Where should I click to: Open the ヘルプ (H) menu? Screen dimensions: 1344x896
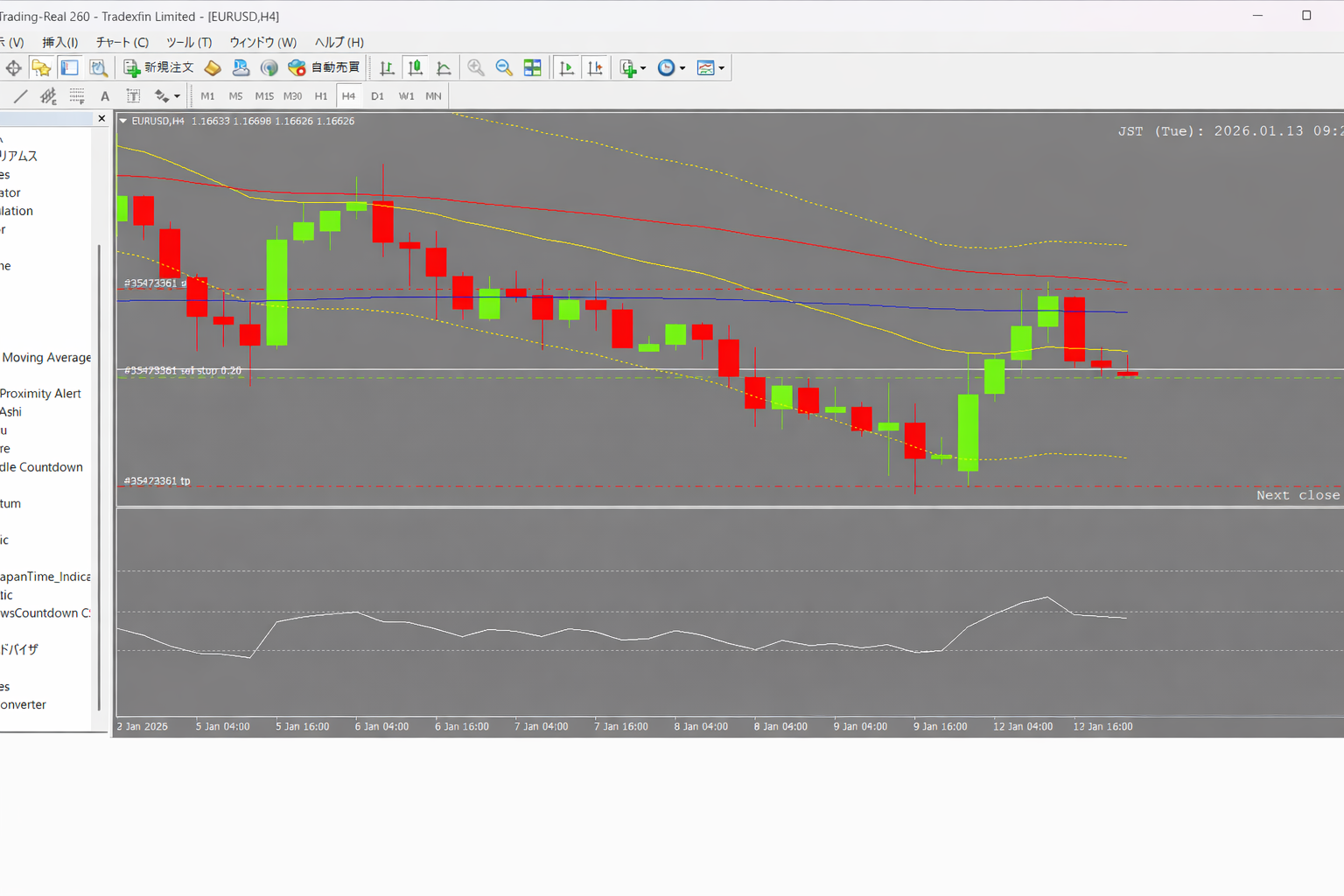click(x=339, y=42)
